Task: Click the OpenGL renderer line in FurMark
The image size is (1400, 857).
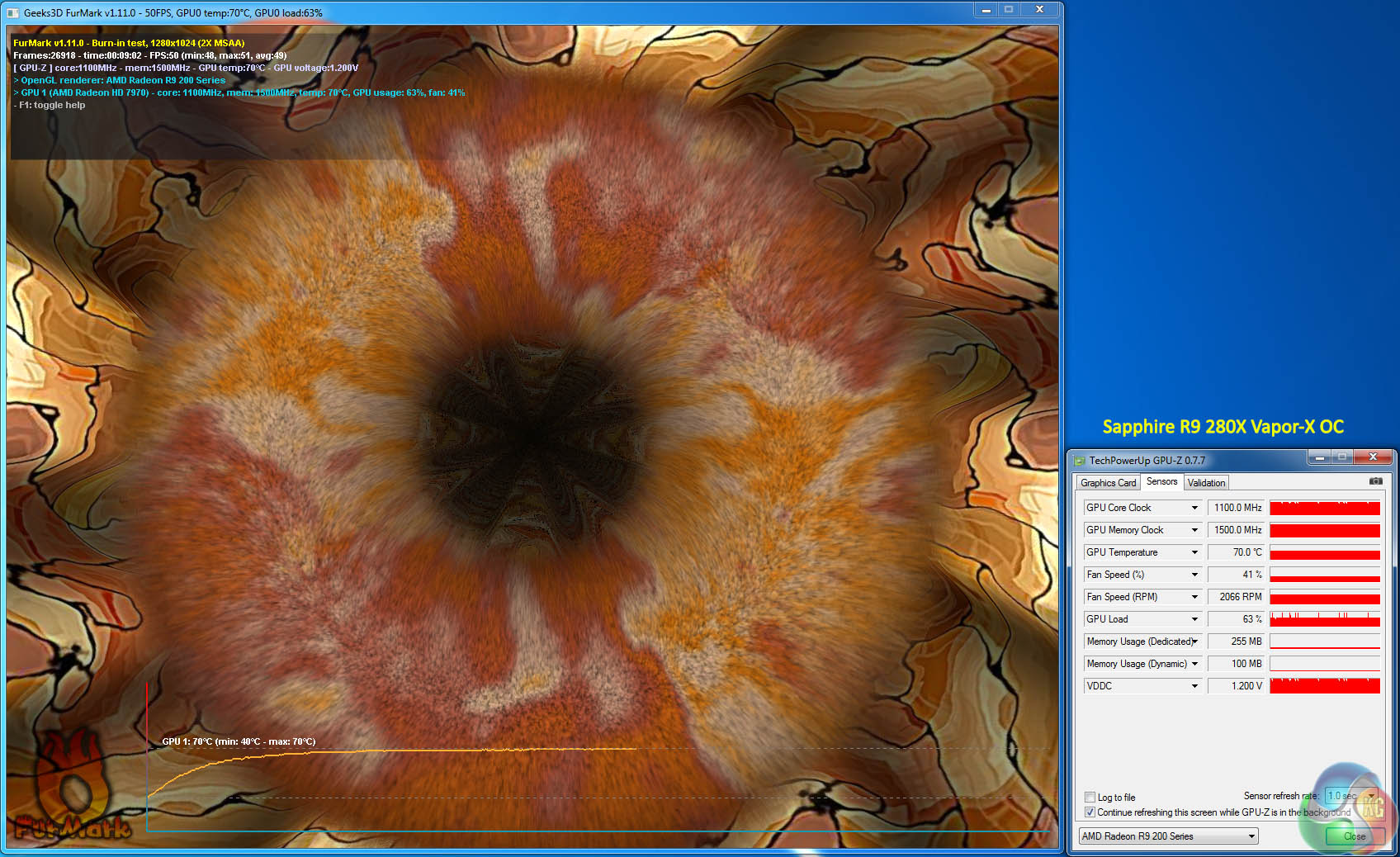Action: 120,80
